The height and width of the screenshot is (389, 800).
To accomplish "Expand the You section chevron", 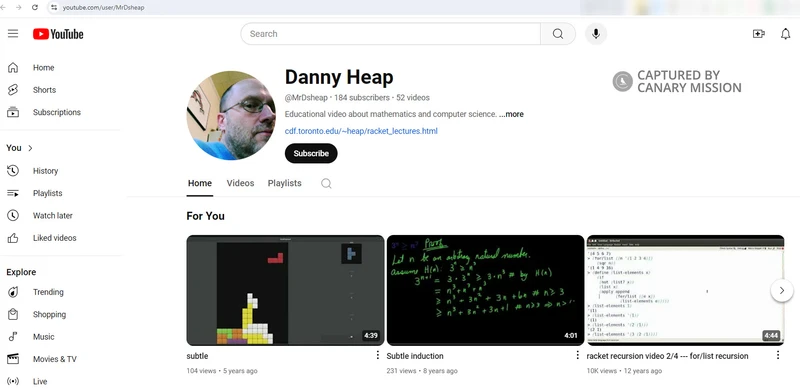I will (30, 148).
